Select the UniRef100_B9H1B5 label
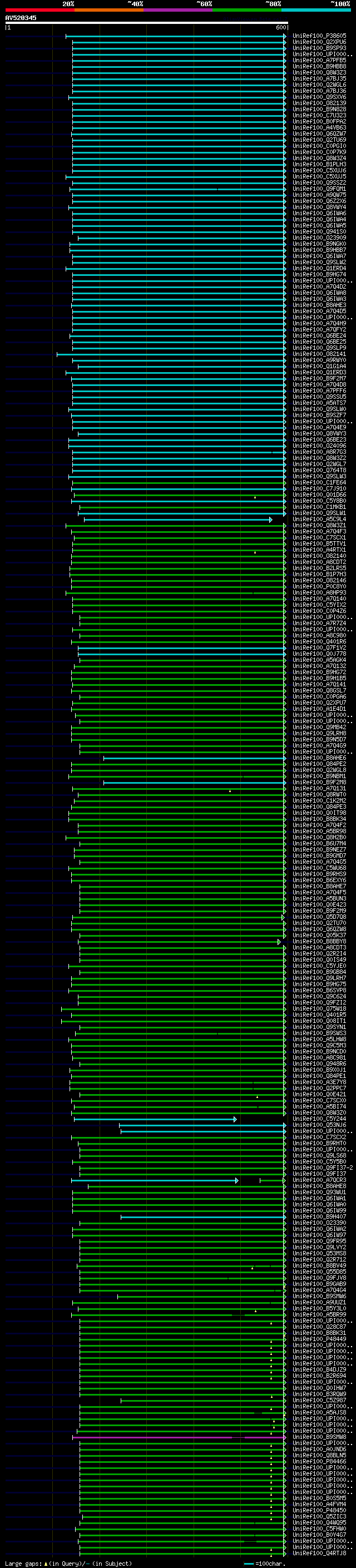The image size is (356, 1568). (319, 678)
